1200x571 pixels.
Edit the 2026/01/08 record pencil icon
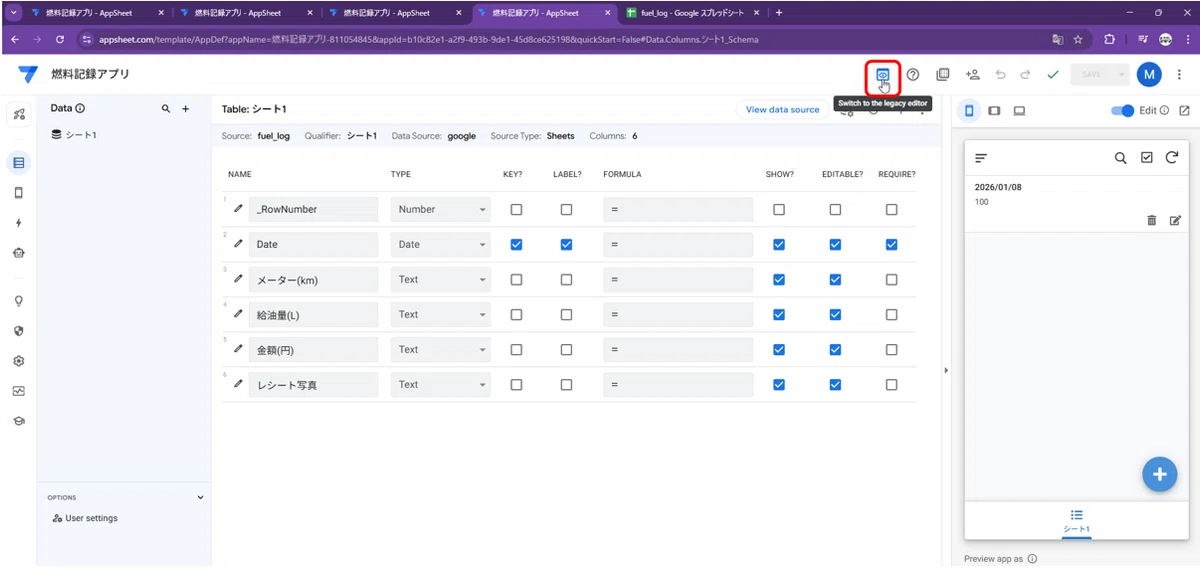point(1175,220)
